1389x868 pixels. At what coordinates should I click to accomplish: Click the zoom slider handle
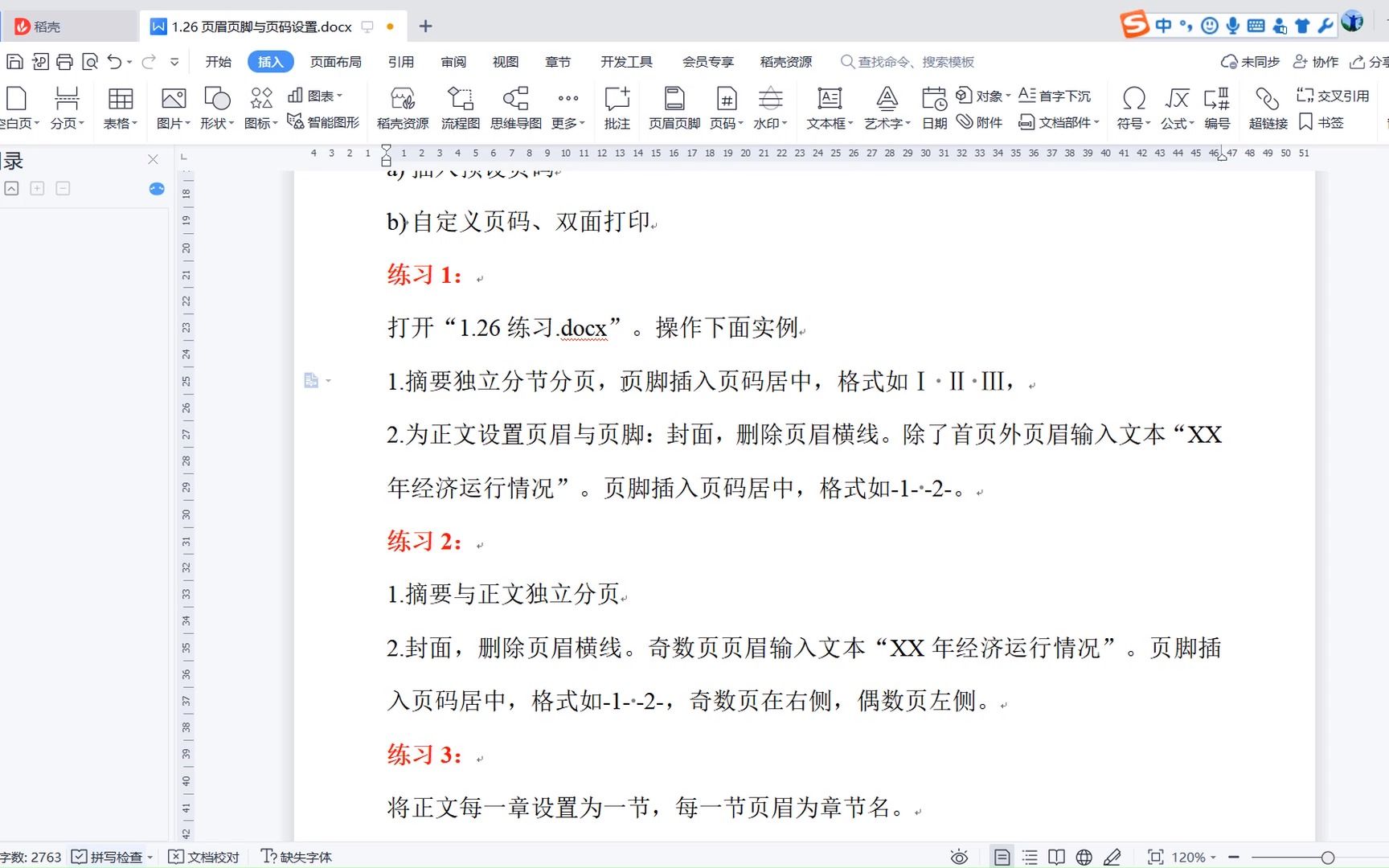(1328, 858)
